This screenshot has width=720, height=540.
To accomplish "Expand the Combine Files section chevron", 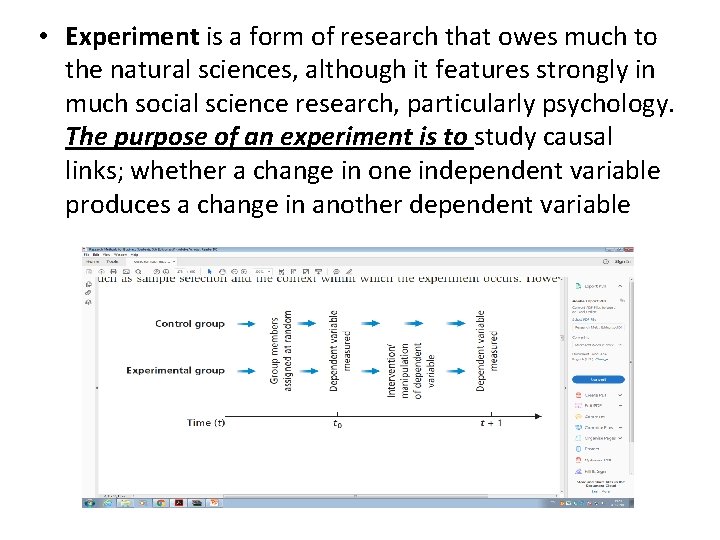I will pos(620,428).
